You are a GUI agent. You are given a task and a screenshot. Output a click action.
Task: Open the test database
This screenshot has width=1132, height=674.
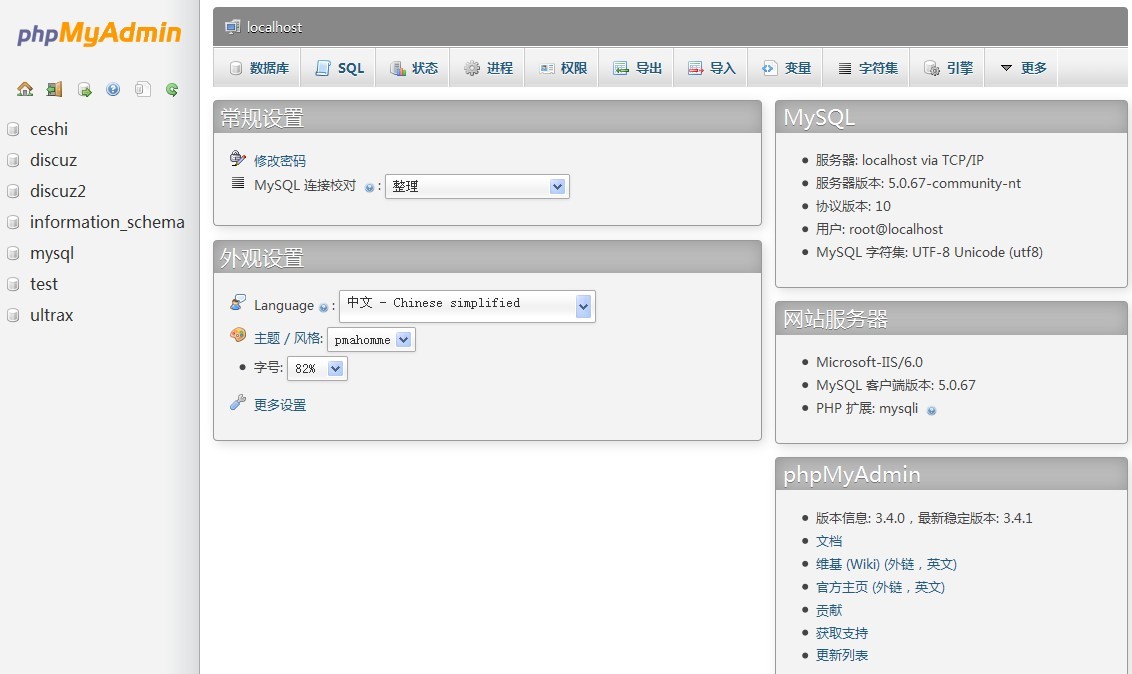point(44,284)
